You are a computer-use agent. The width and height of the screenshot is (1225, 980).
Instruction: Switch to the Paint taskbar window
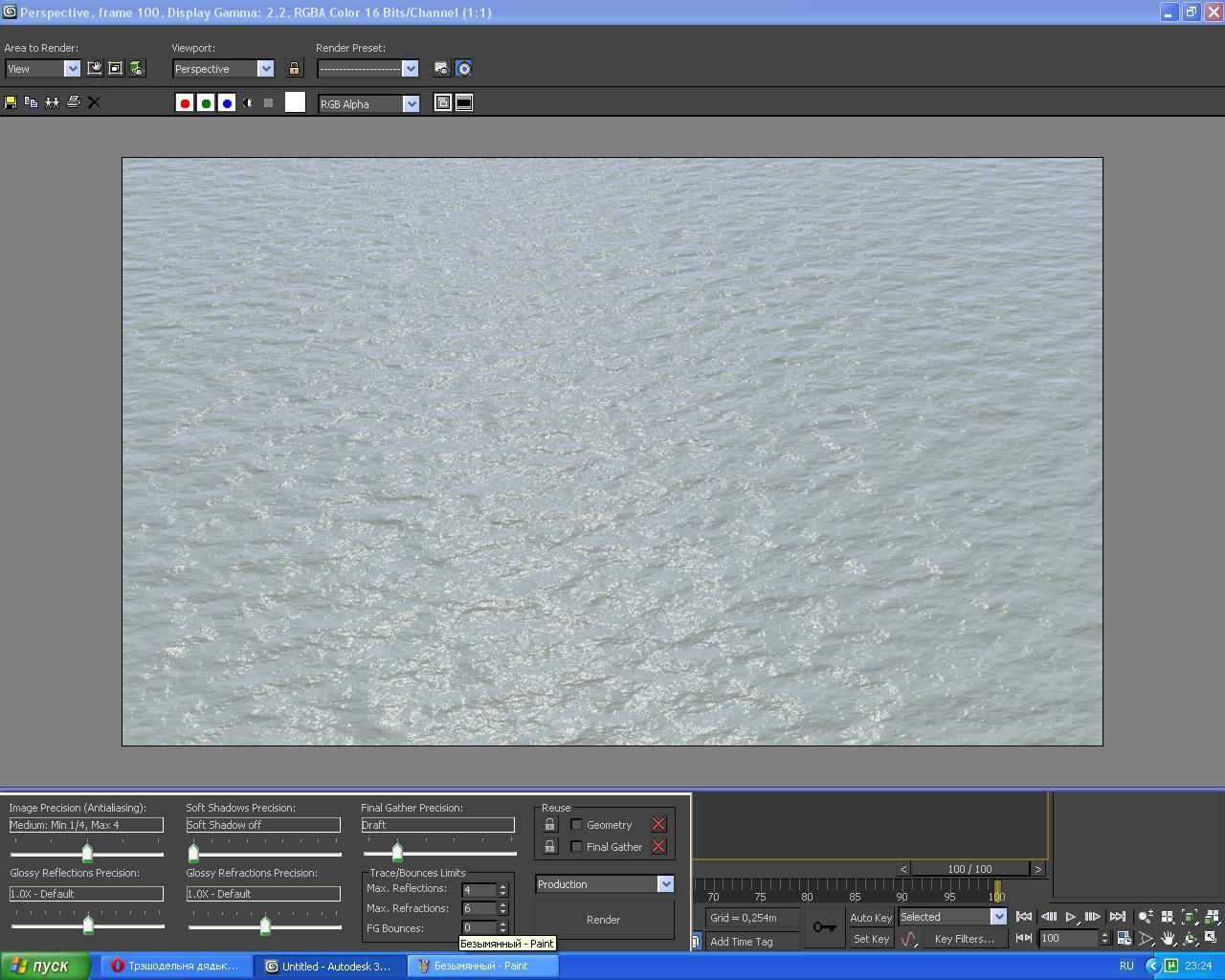point(483,966)
